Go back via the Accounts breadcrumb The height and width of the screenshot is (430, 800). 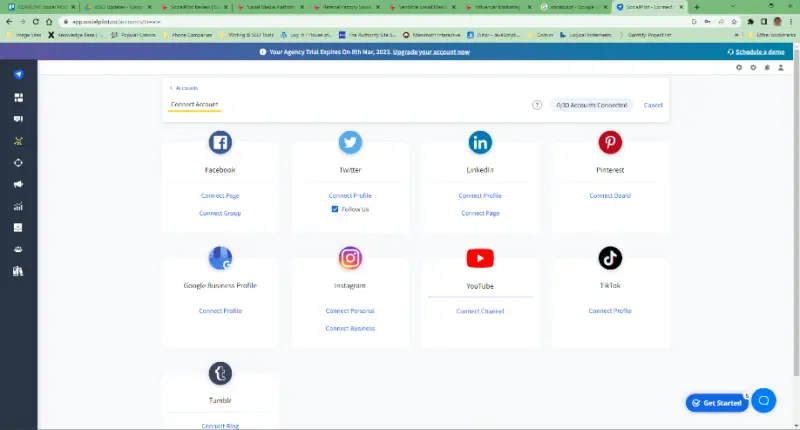185,88
